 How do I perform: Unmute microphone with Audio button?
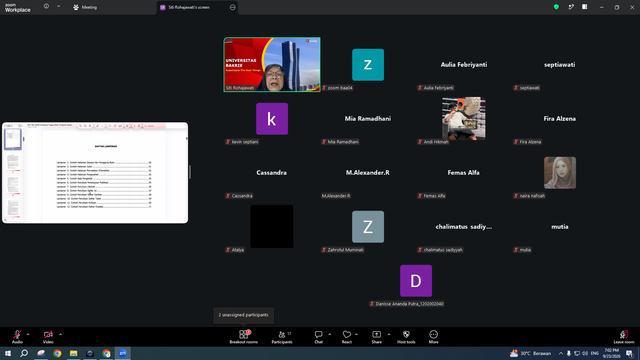coord(17,337)
